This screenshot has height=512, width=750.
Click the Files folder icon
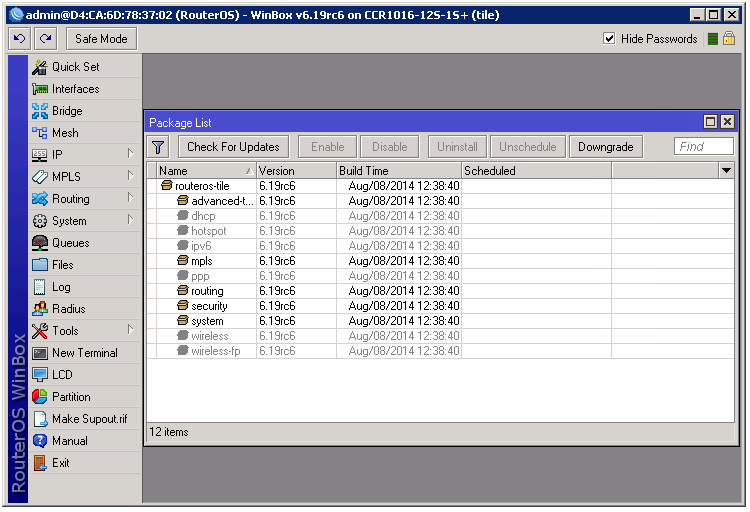[x=40, y=265]
